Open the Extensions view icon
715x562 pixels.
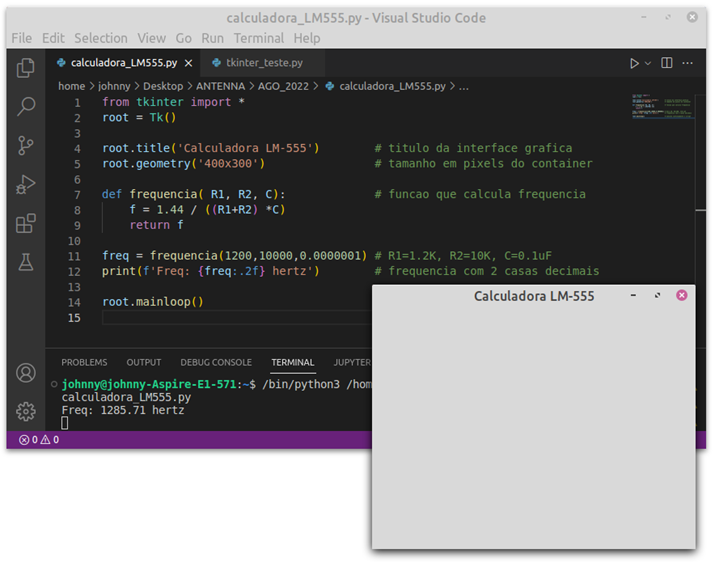pyautogui.click(x=26, y=224)
